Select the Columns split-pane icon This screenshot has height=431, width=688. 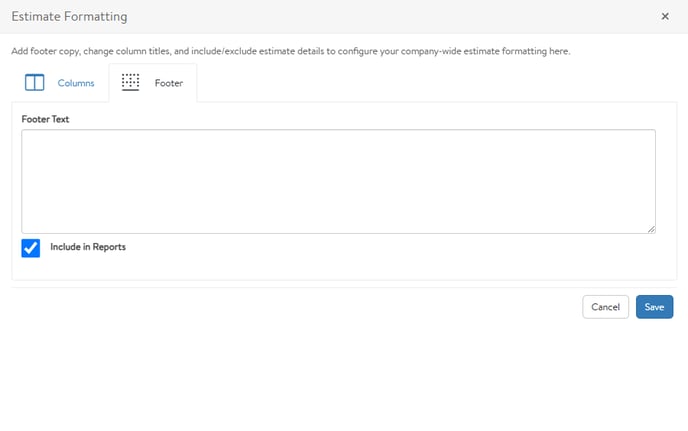35,83
